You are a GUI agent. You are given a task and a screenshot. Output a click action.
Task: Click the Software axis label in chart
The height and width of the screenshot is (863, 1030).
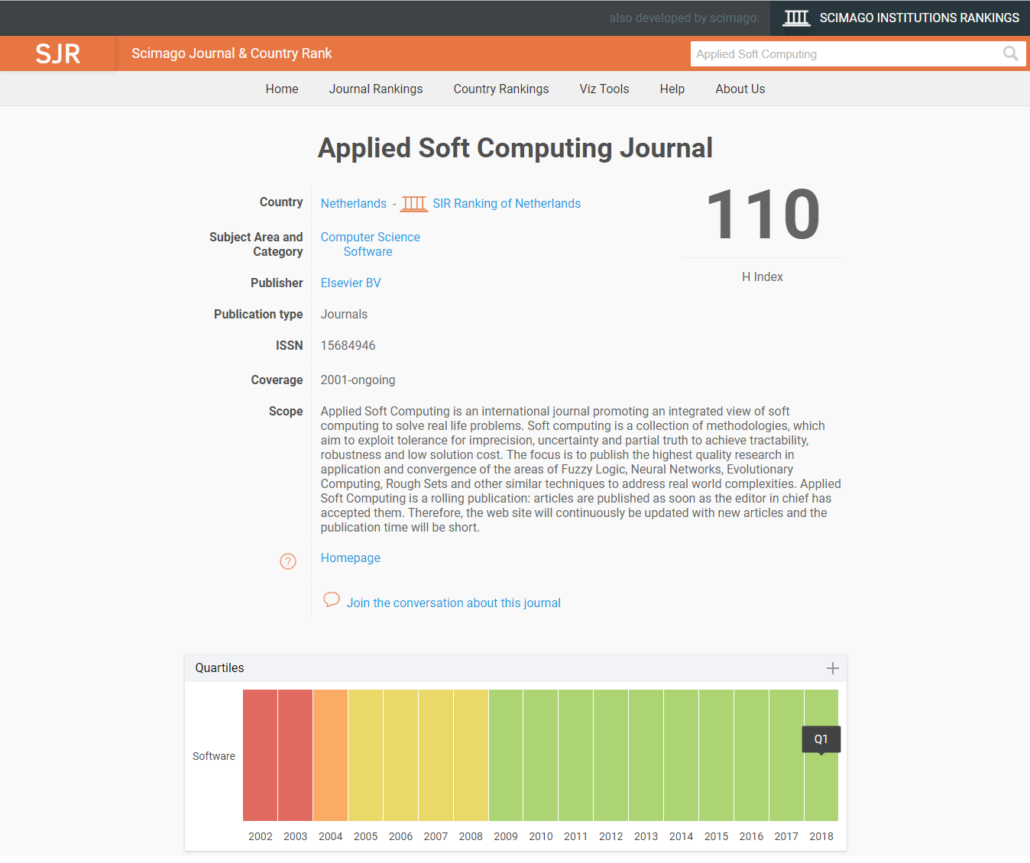[x=213, y=757]
